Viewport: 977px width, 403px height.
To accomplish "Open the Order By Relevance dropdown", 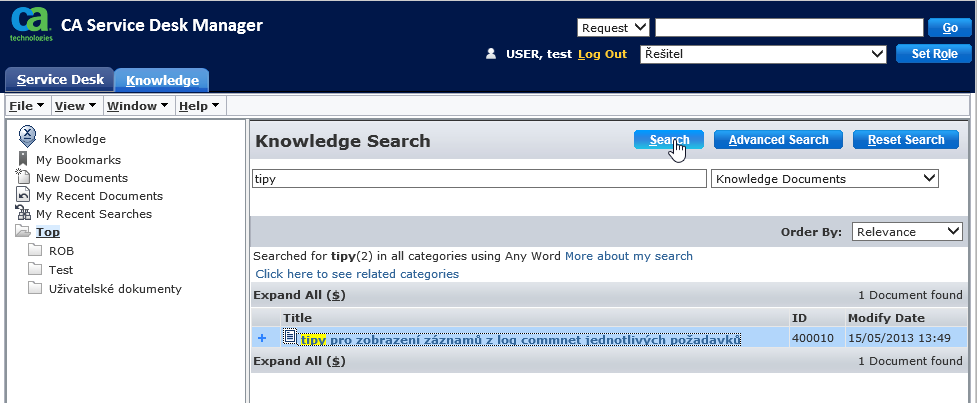I will click(x=907, y=232).
